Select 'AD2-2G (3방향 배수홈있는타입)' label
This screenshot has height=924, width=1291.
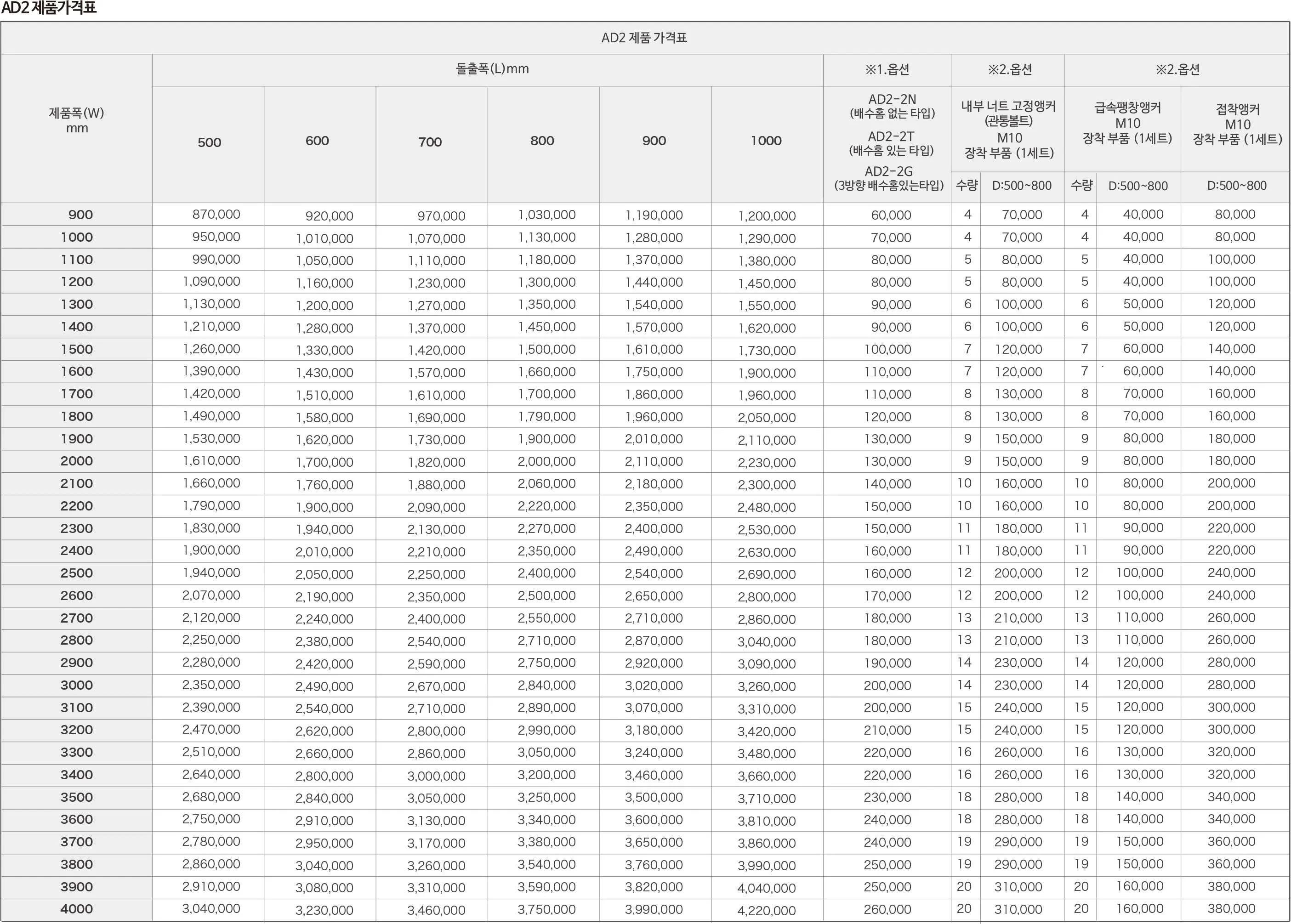coord(889,178)
